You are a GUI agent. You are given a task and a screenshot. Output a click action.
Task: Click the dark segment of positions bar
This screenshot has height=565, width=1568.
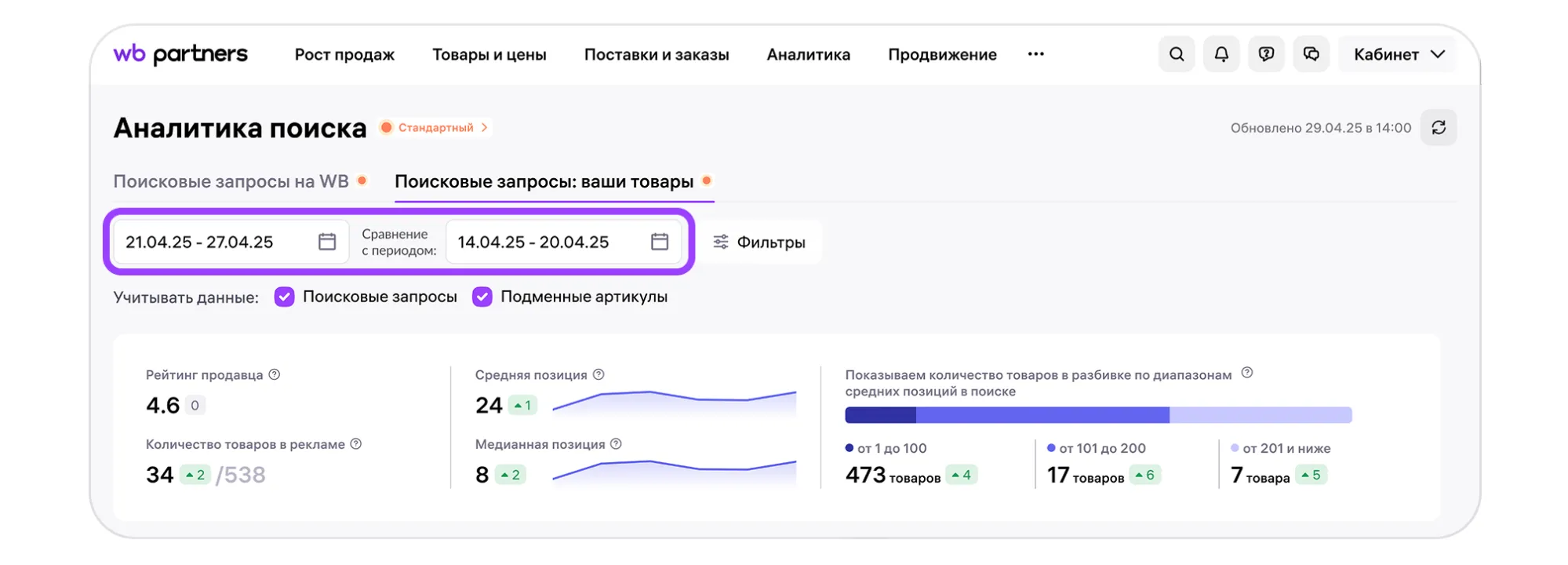pos(880,415)
